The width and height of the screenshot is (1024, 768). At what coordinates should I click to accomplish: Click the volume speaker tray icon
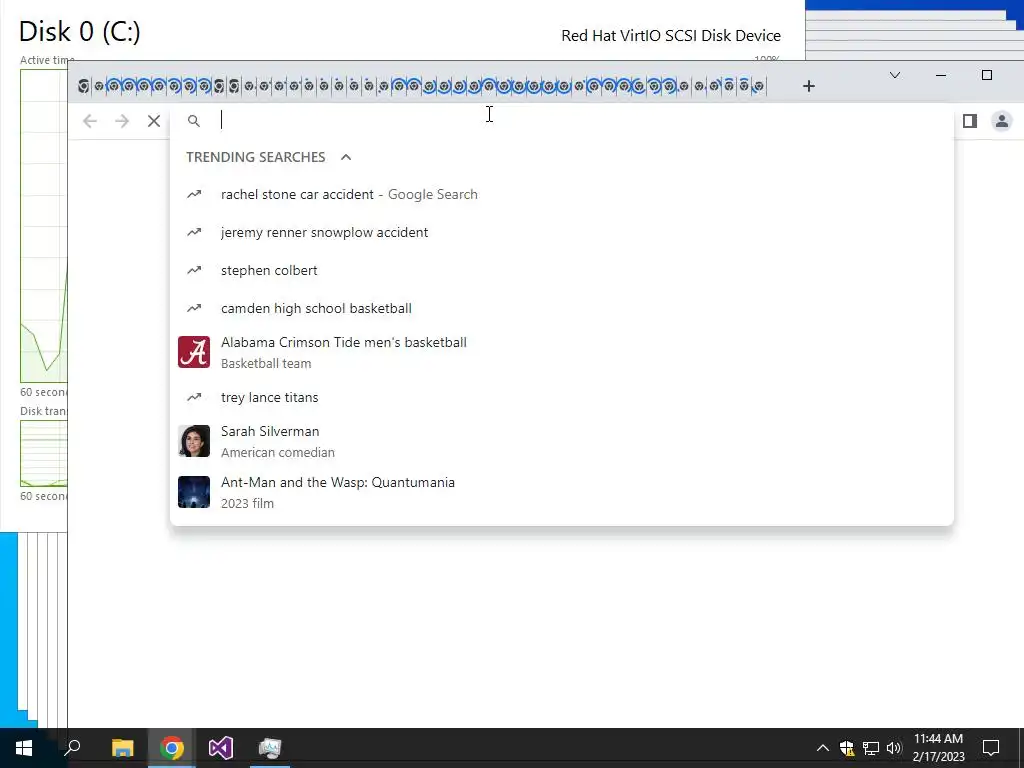point(894,748)
